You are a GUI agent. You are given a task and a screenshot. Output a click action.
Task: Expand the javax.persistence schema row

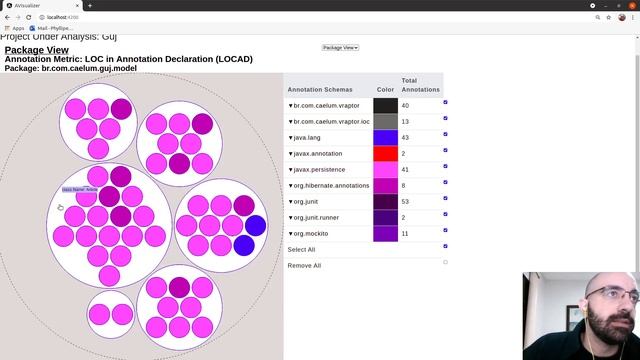coord(291,169)
